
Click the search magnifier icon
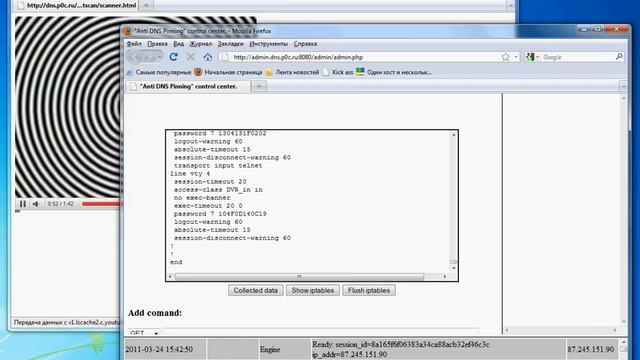[619, 57]
